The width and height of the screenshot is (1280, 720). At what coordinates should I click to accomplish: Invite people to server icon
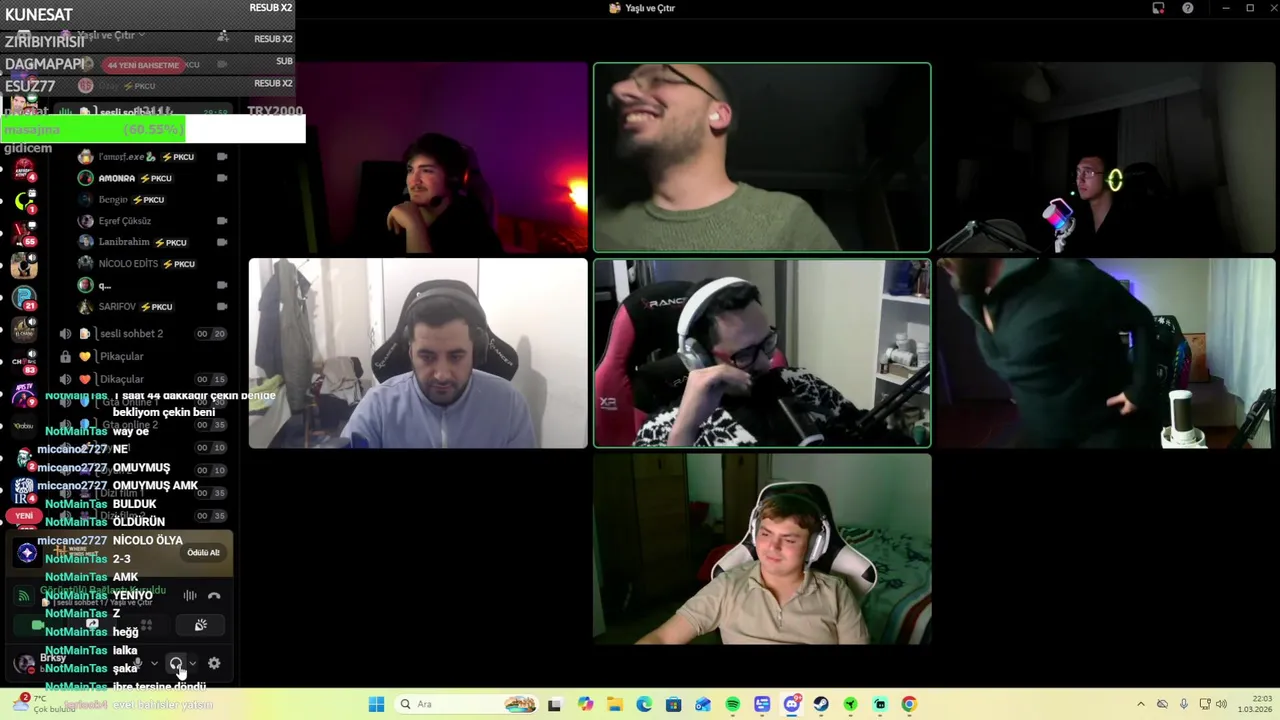[223, 35]
